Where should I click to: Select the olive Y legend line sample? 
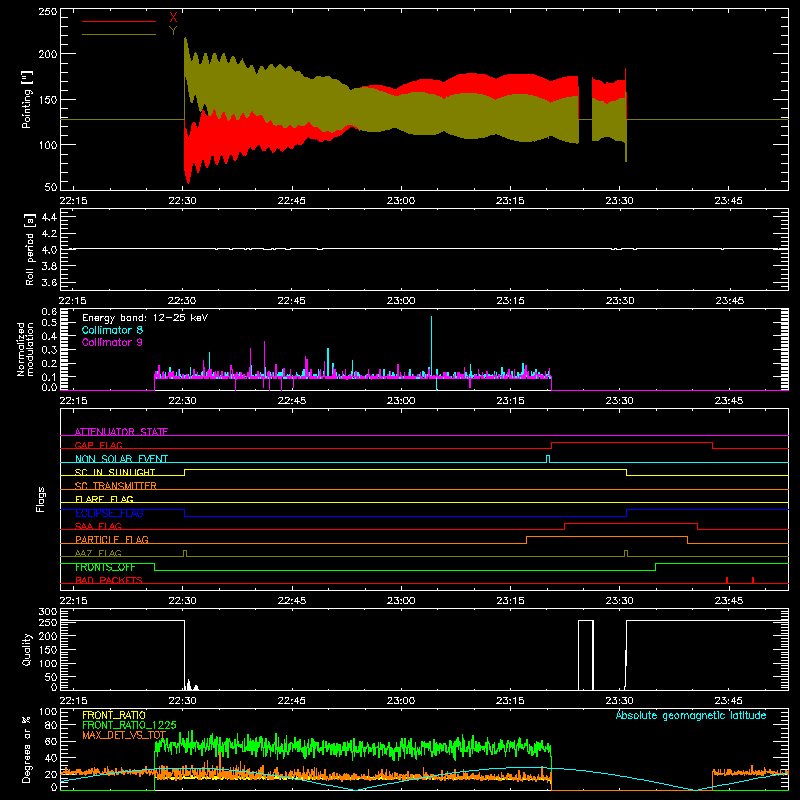coord(119,35)
